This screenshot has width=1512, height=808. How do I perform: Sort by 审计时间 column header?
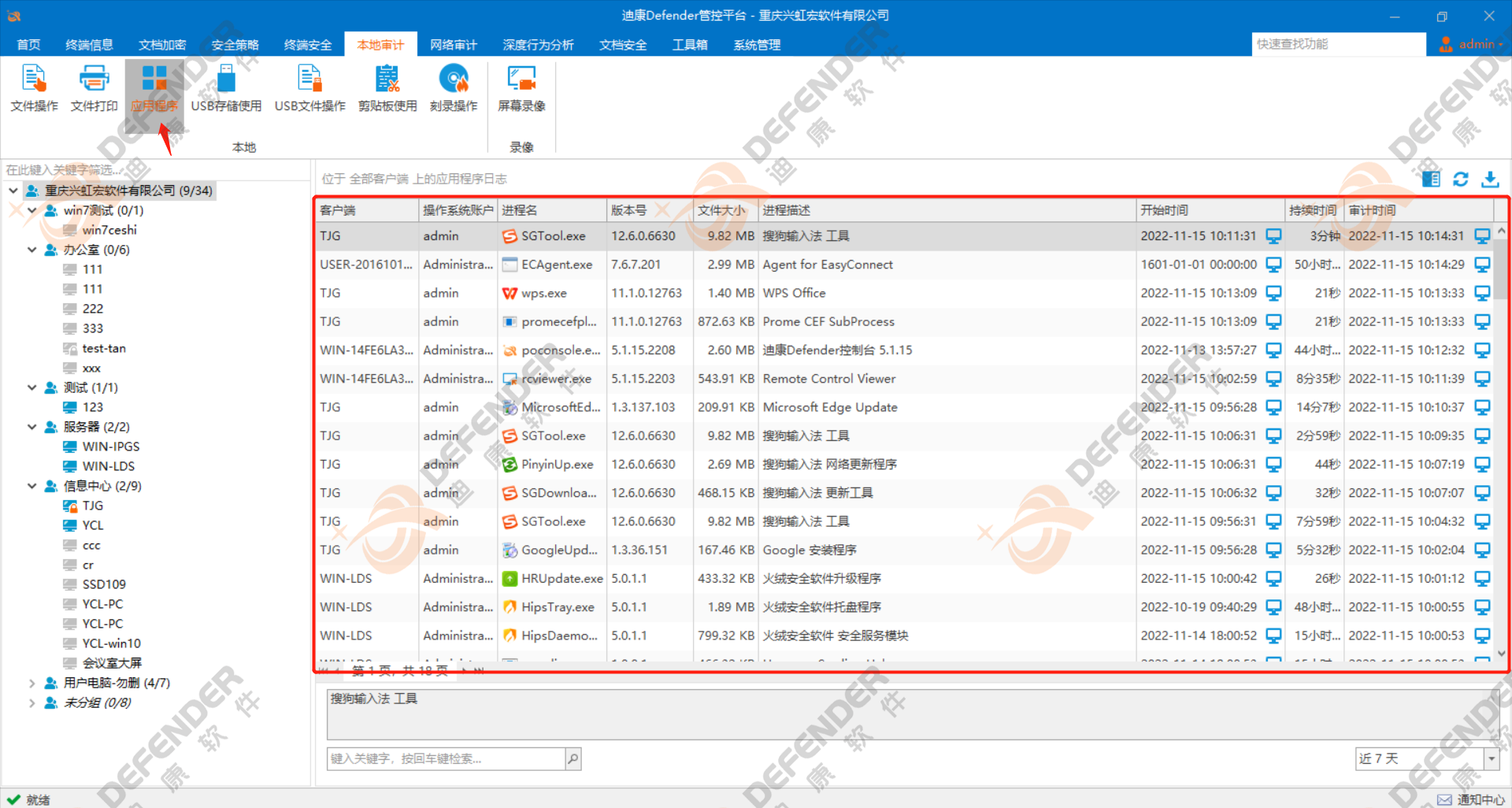(x=1419, y=210)
